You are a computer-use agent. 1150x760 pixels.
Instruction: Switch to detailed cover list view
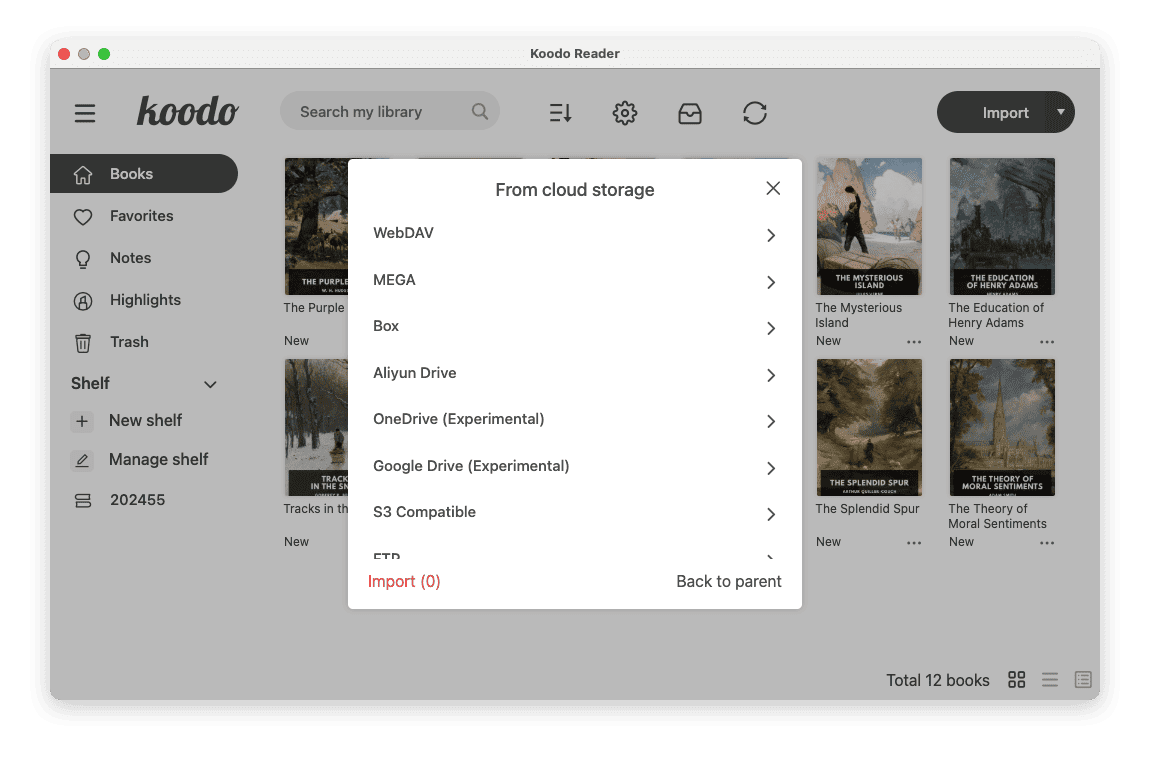1083,680
